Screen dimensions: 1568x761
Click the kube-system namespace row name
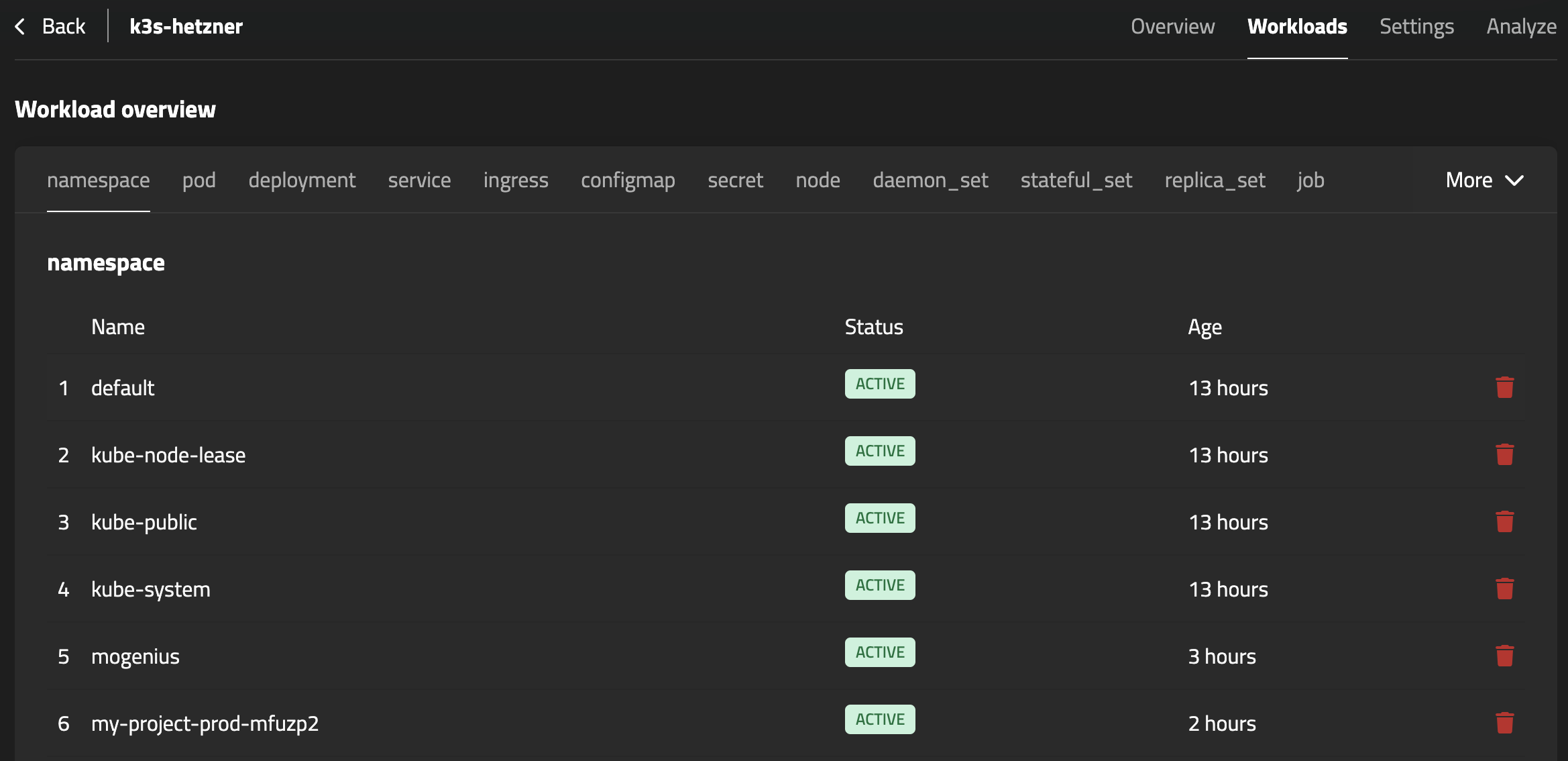[x=151, y=589]
